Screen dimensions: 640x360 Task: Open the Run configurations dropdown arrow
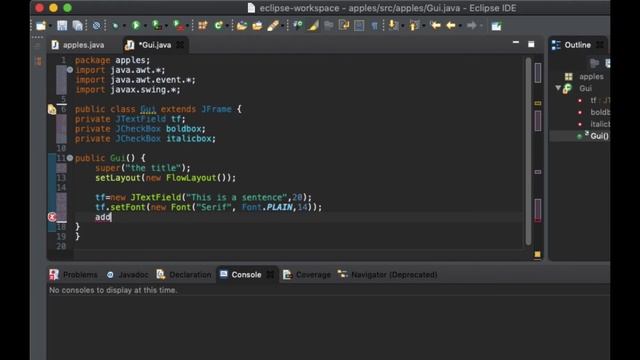click(145, 26)
